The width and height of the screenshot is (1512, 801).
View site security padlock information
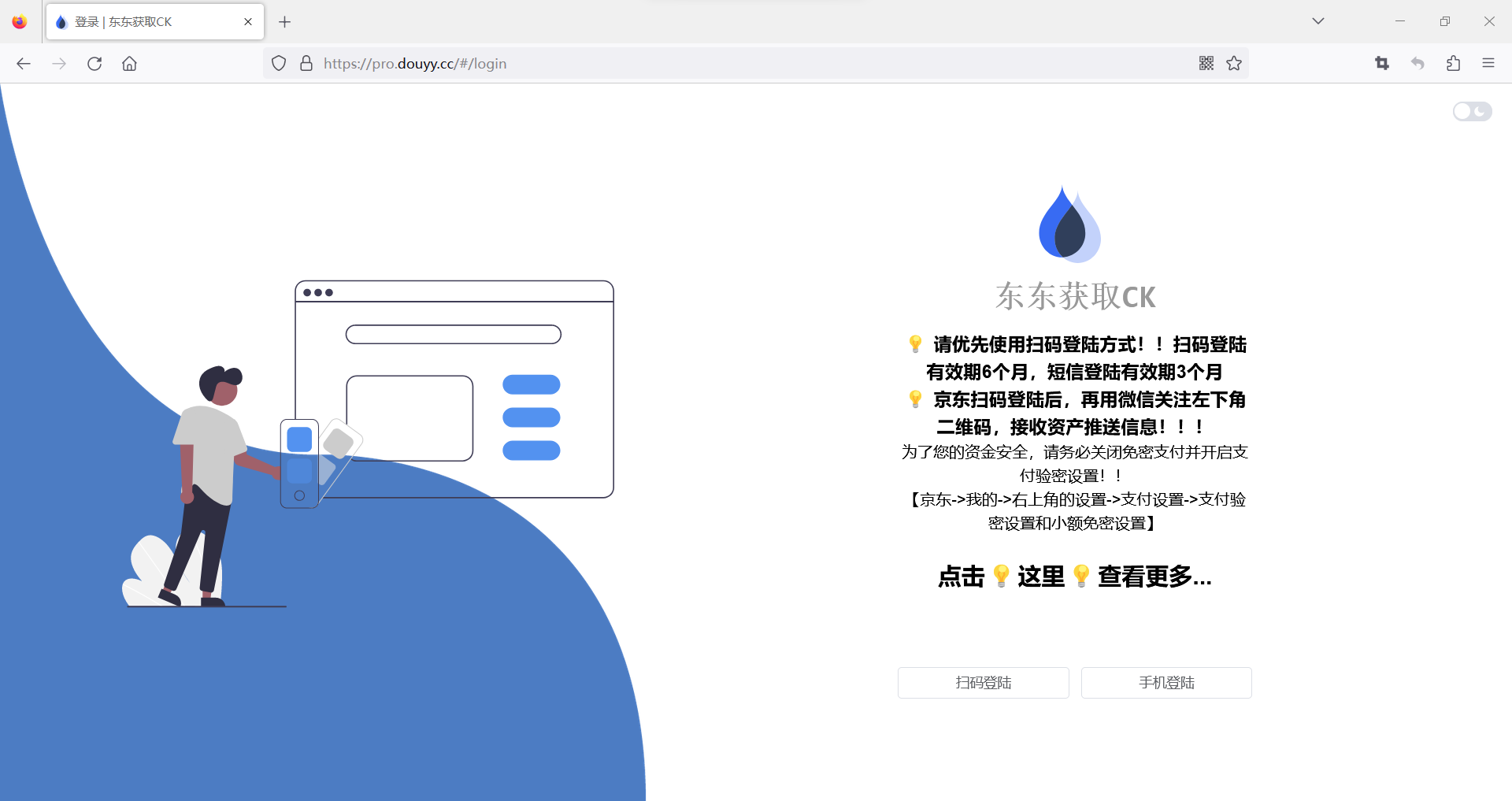pyautogui.click(x=306, y=64)
